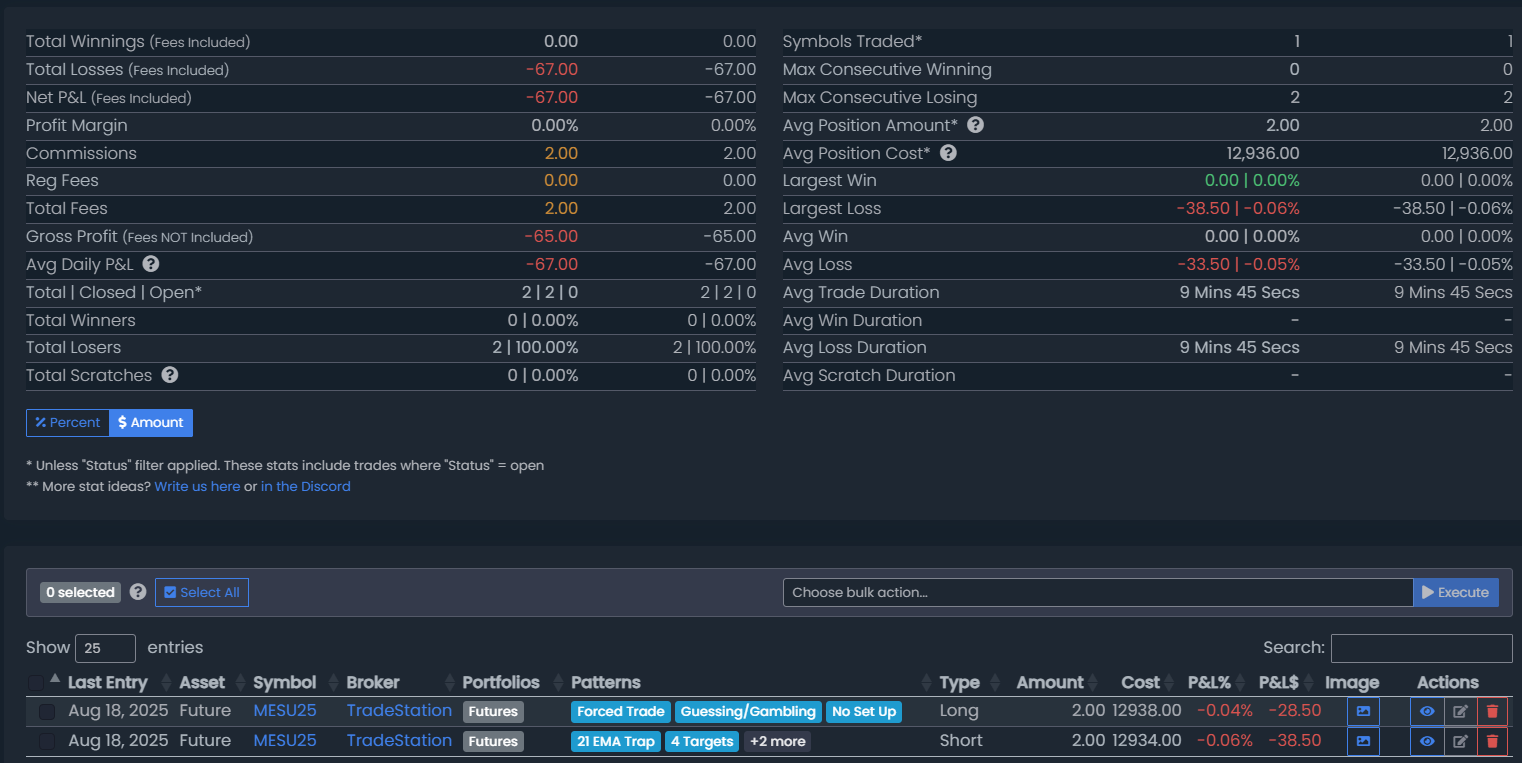Click the Search input field
This screenshot has height=763, width=1522.
point(1421,648)
